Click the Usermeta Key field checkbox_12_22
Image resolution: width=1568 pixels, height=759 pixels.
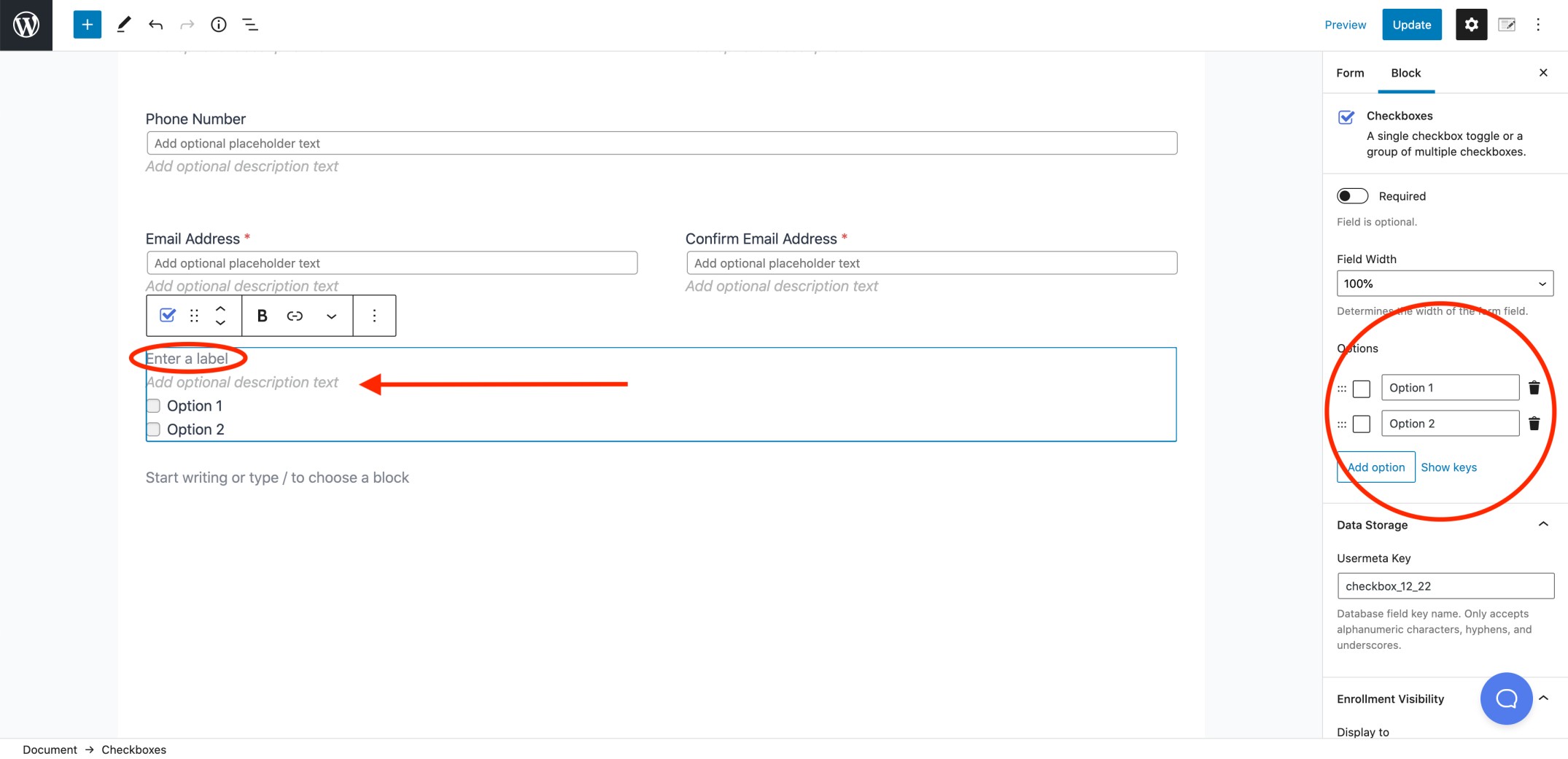pyautogui.click(x=1445, y=585)
